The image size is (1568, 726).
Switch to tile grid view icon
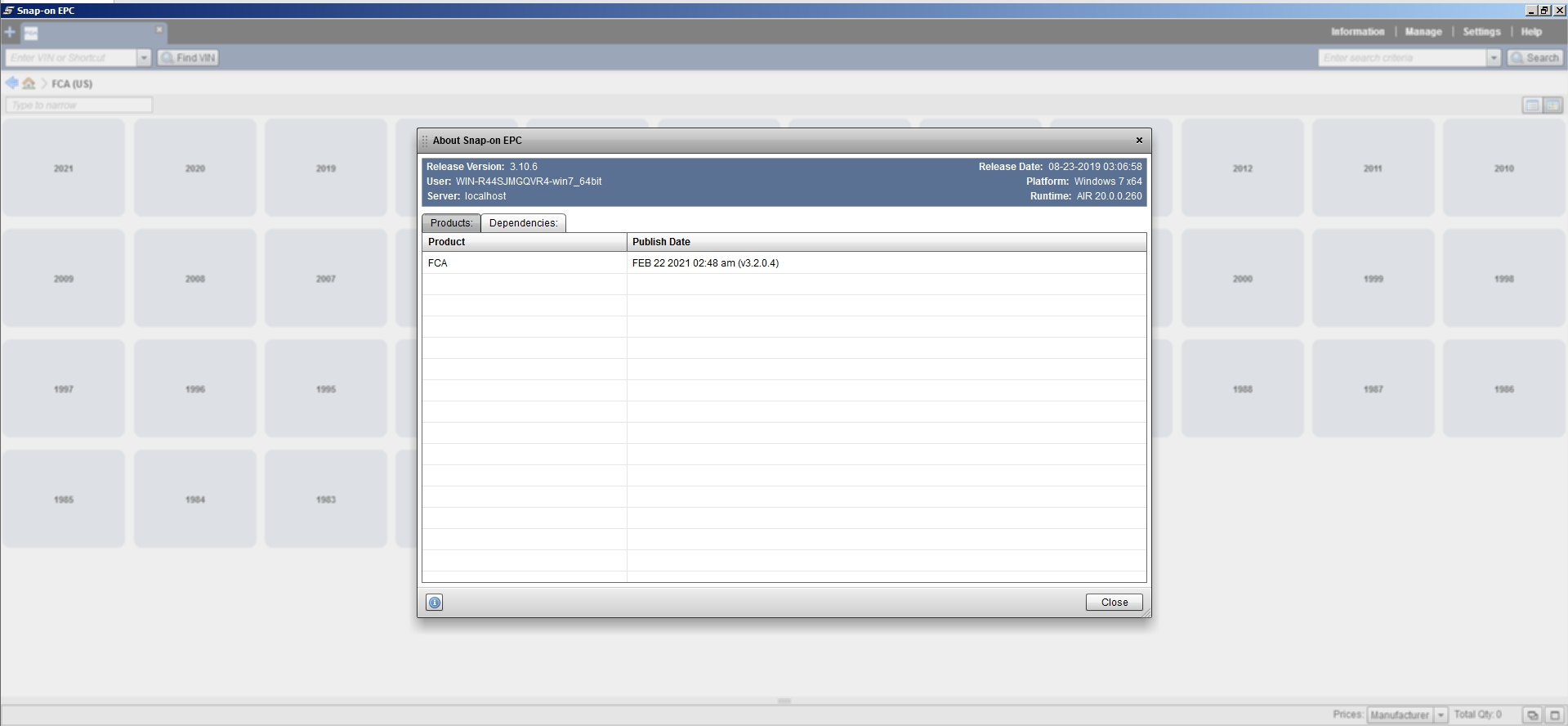(x=1552, y=105)
